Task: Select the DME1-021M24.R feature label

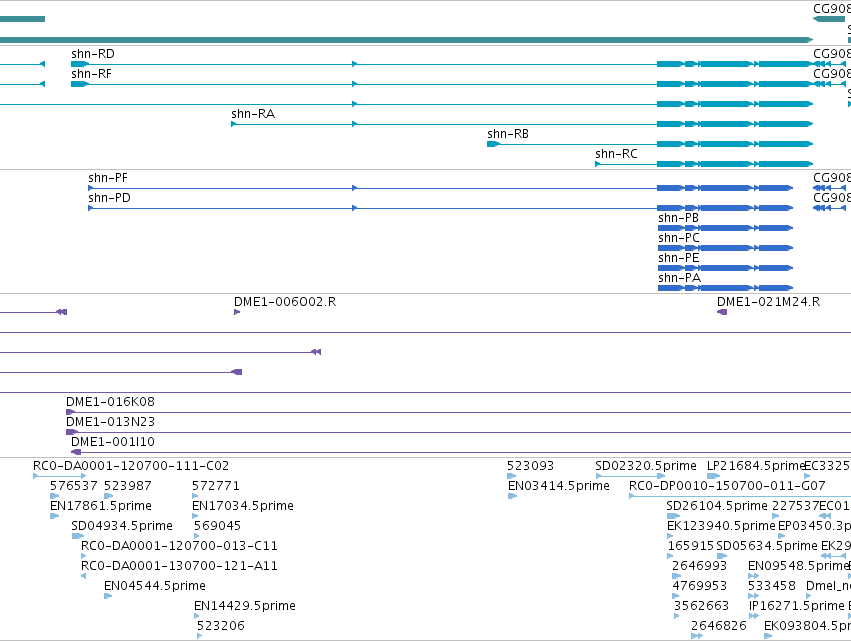Action: pyautogui.click(x=768, y=302)
